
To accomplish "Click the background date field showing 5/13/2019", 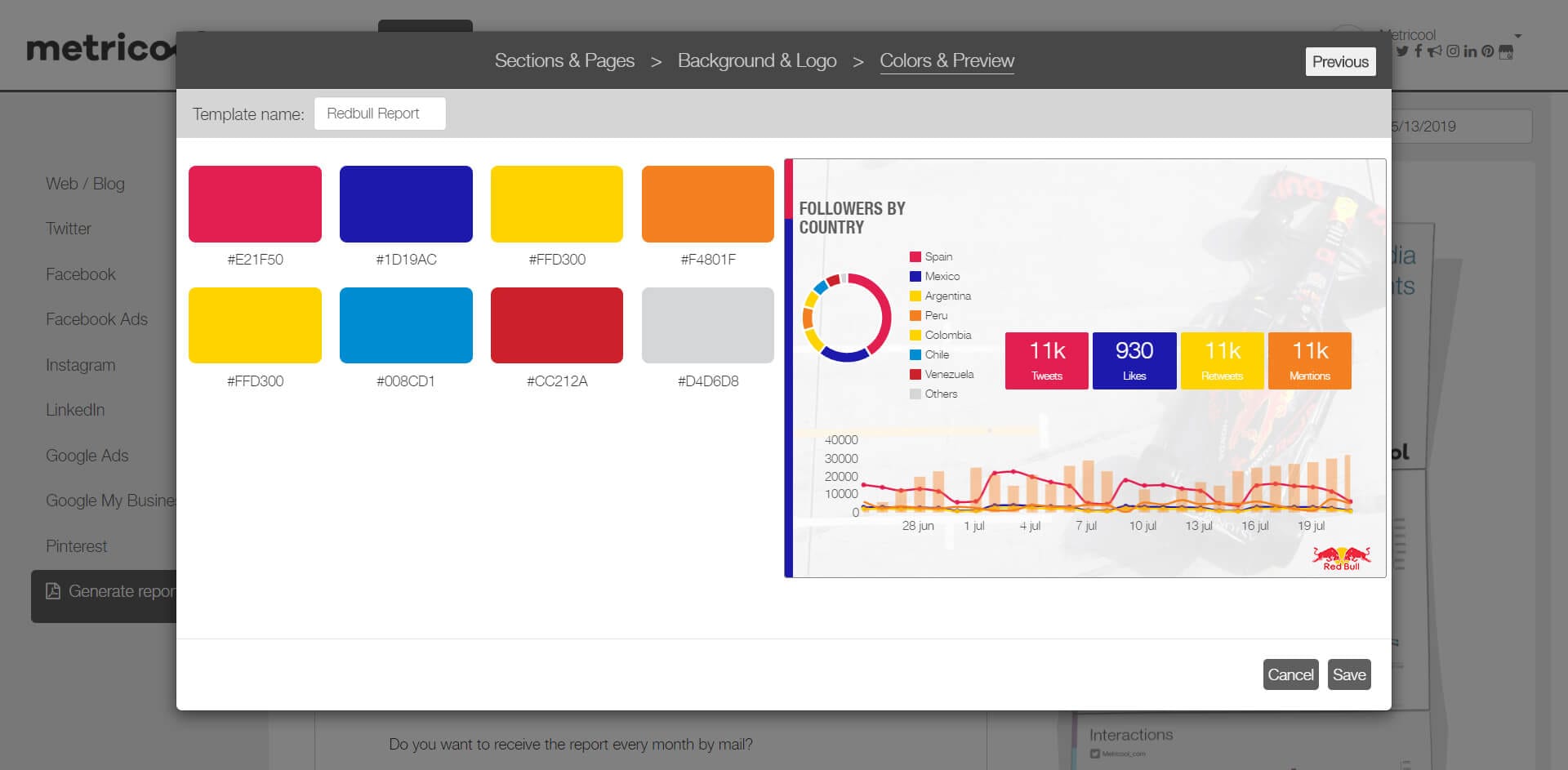I will (1461, 127).
